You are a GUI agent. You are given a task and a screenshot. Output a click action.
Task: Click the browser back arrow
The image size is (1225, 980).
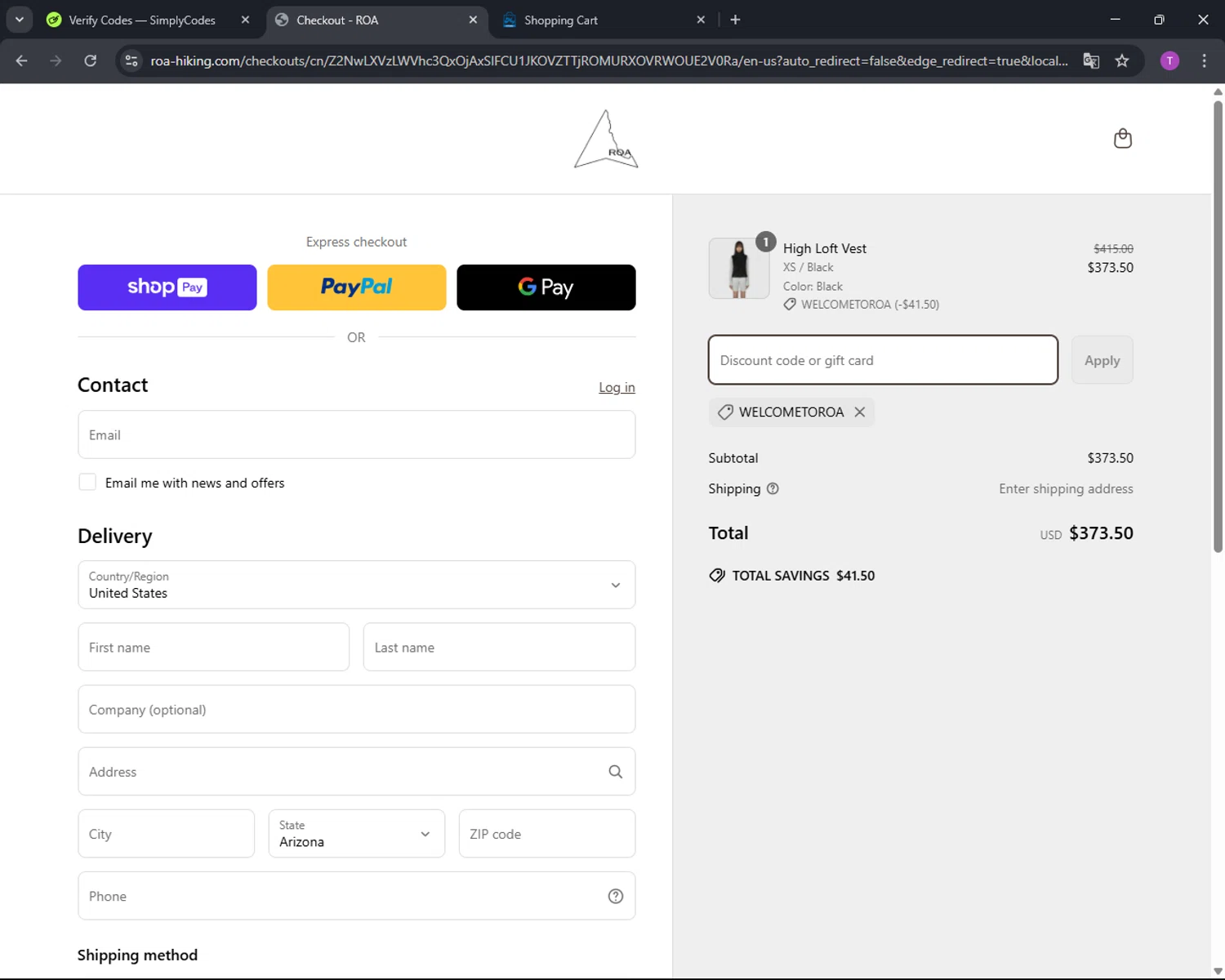[x=22, y=60]
